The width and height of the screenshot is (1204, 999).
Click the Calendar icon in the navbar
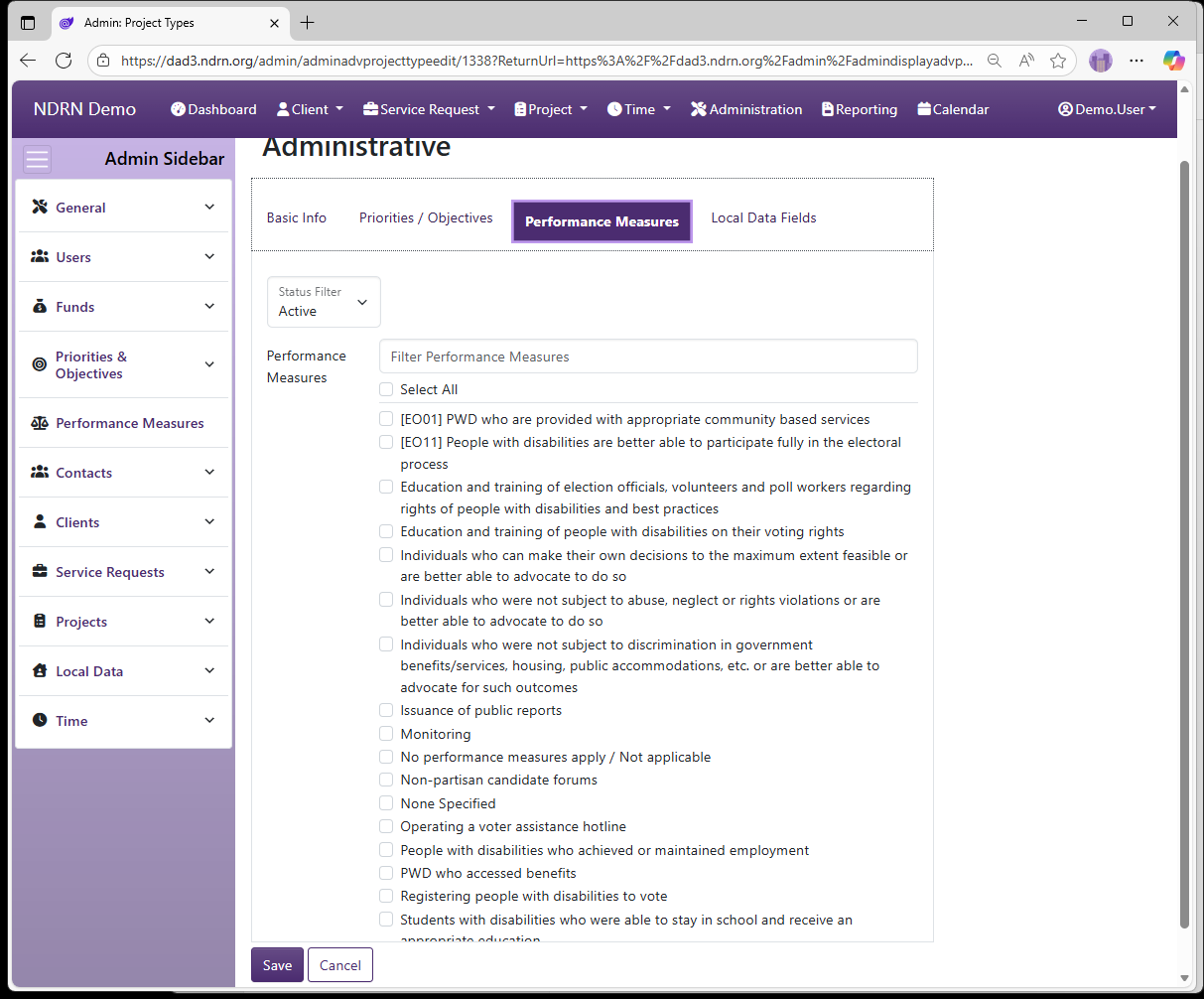click(924, 109)
